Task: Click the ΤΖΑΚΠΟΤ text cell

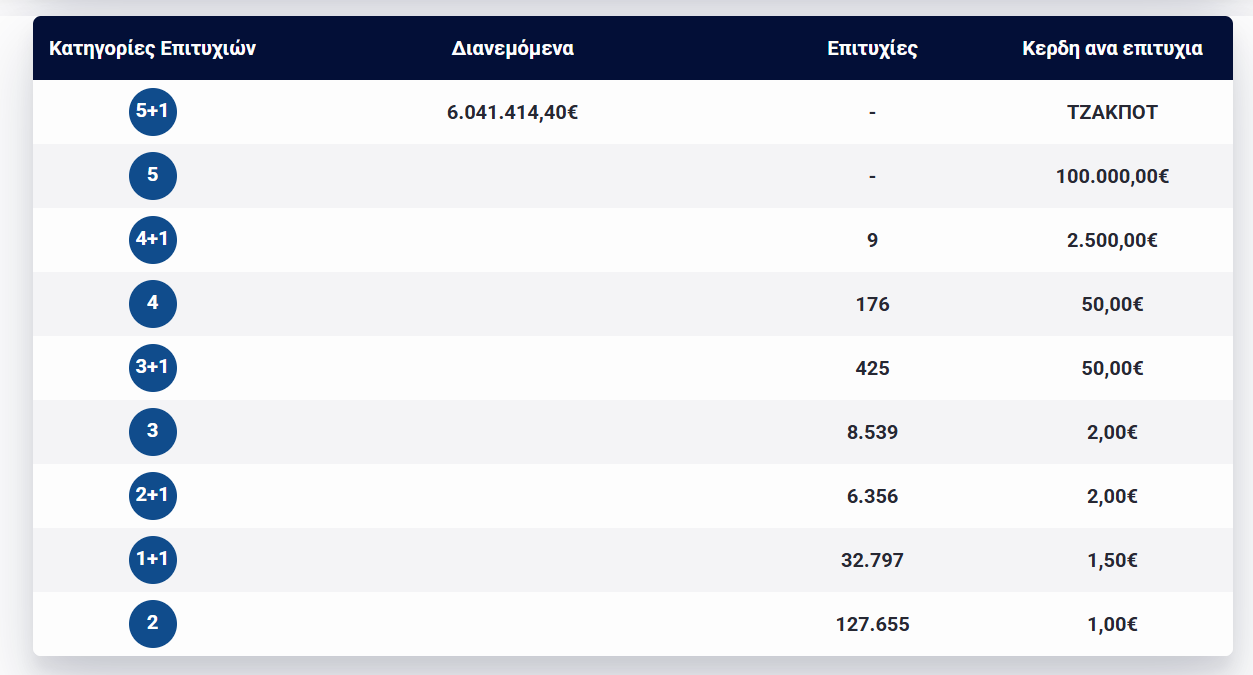Action: 1112,112
